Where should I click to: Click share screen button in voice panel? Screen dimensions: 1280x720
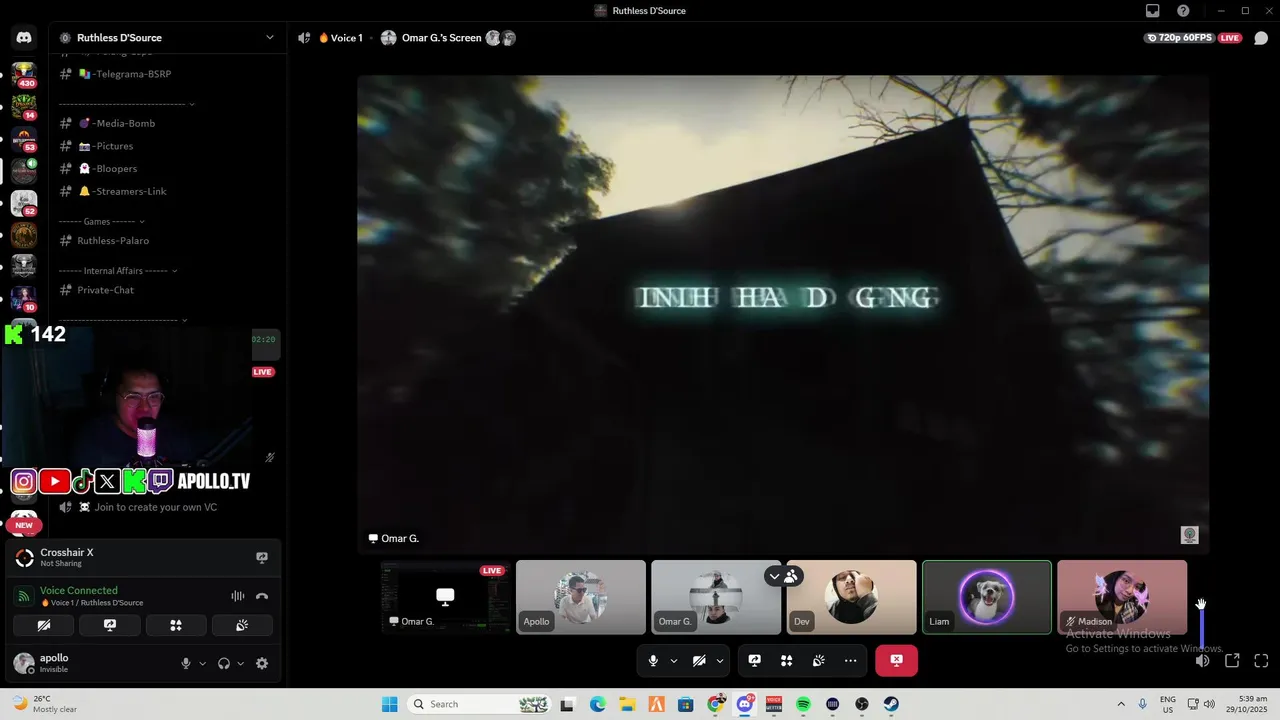tap(110, 625)
